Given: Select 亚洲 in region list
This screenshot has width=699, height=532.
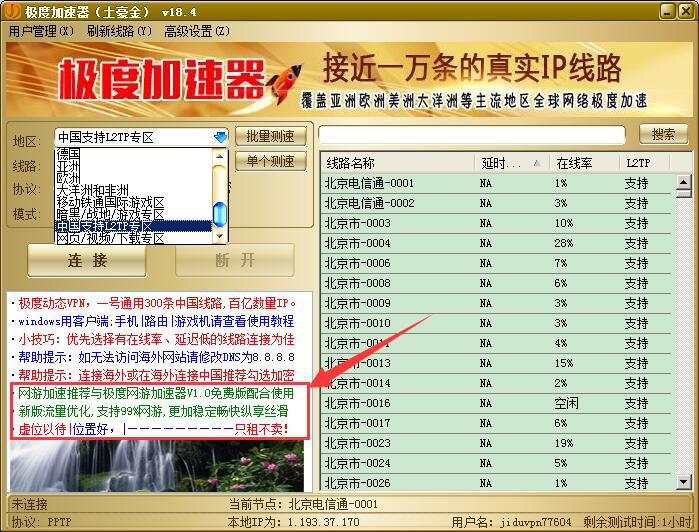Looking at the screenshot, I should pyautogui.click(x=133, y=166).
